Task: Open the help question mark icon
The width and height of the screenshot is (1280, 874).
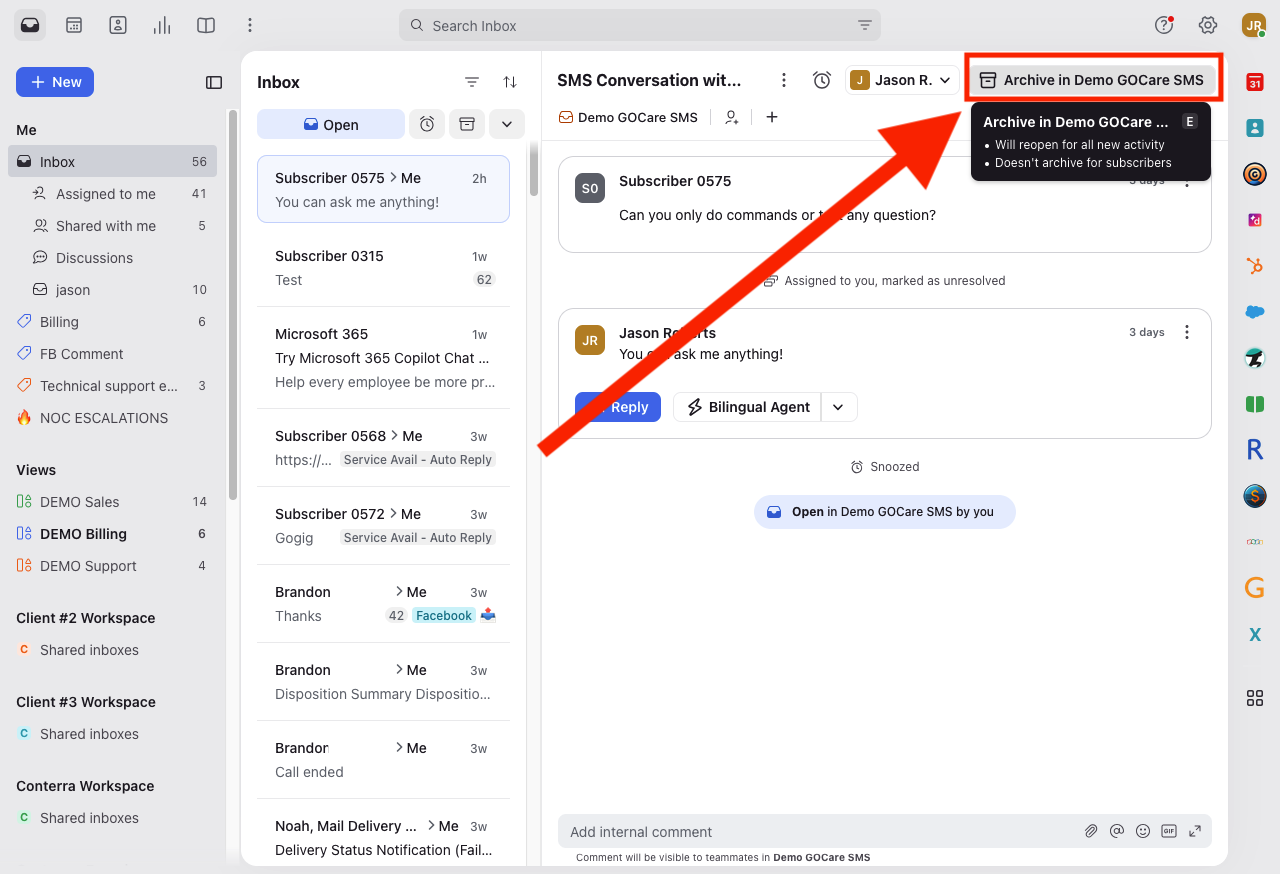Action: click(1164, 25)
